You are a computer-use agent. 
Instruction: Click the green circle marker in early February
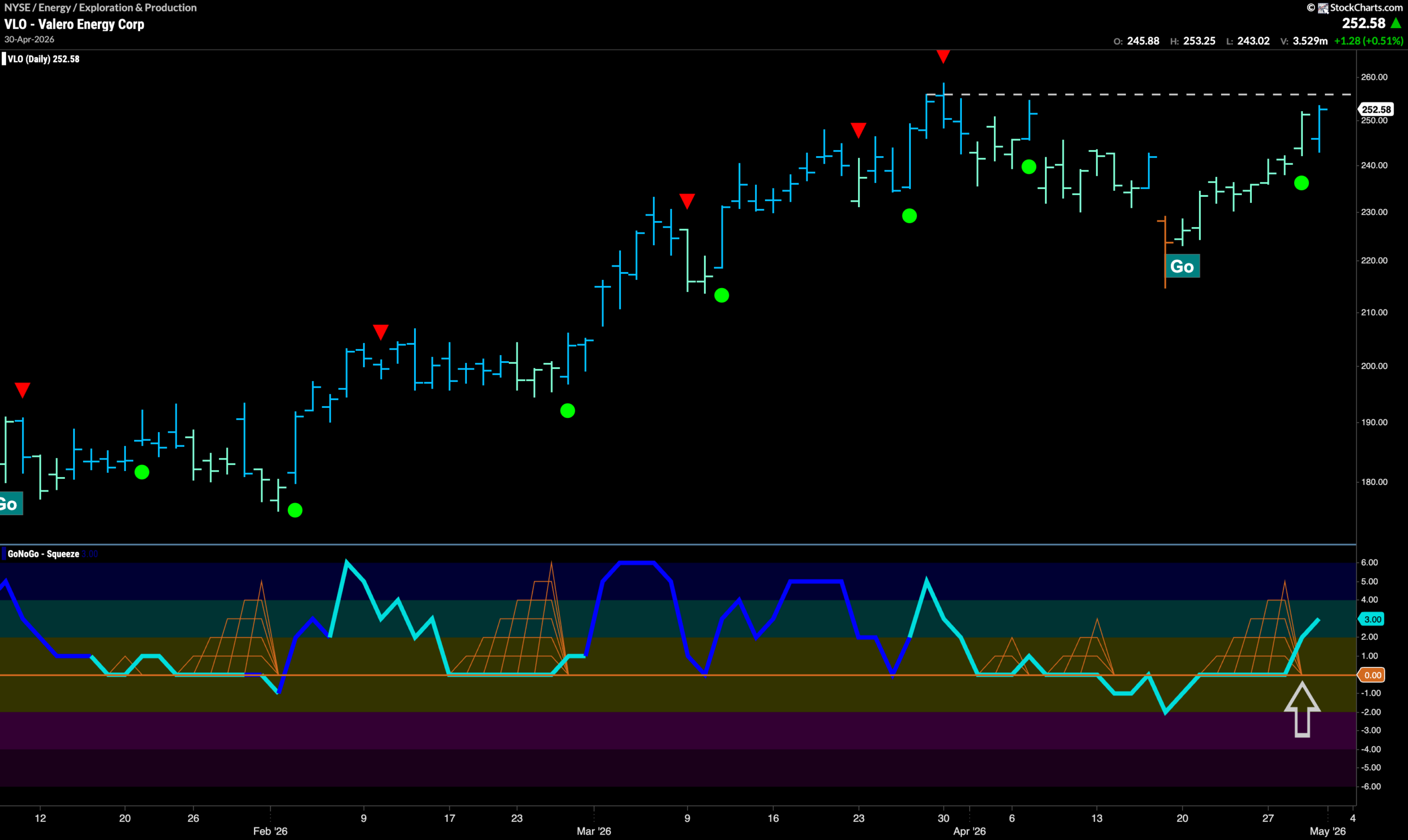tap(295, 511)
